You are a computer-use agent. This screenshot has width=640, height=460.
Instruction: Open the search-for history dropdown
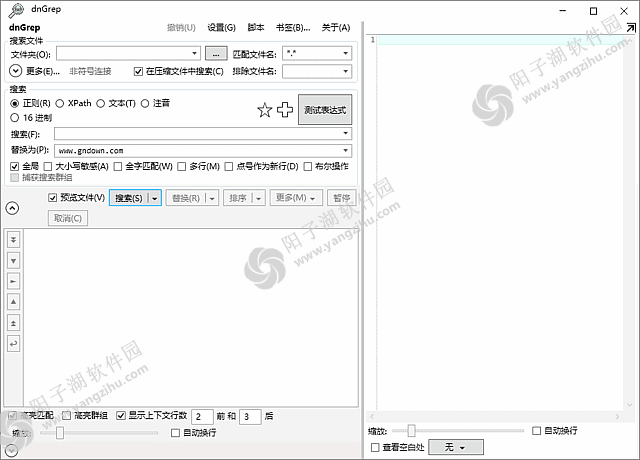click(345, 133)
